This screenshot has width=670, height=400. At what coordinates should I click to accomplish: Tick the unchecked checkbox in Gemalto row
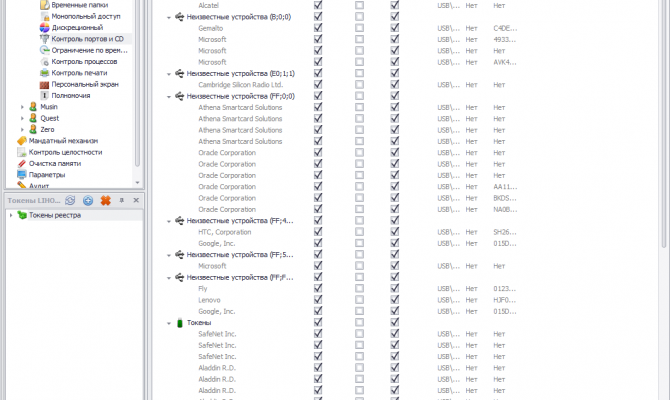360,28
